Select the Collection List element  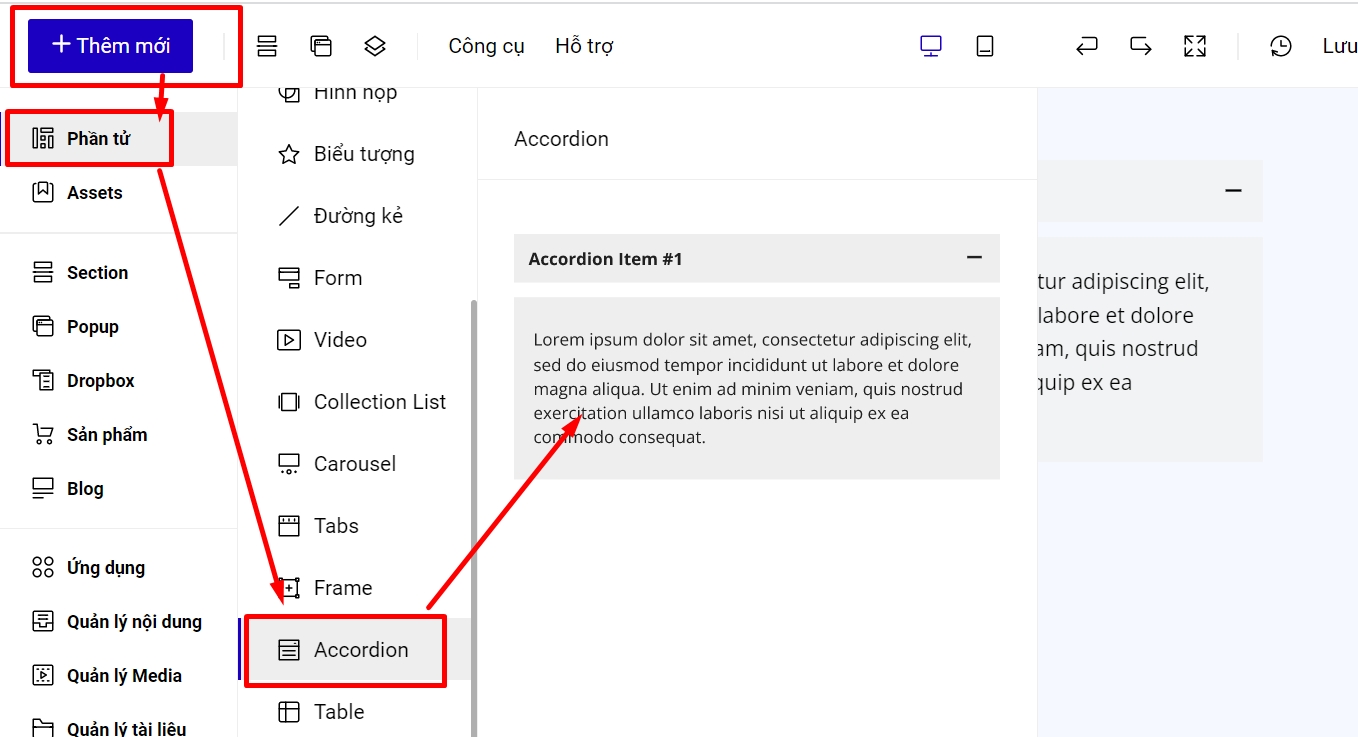(379, 402)
